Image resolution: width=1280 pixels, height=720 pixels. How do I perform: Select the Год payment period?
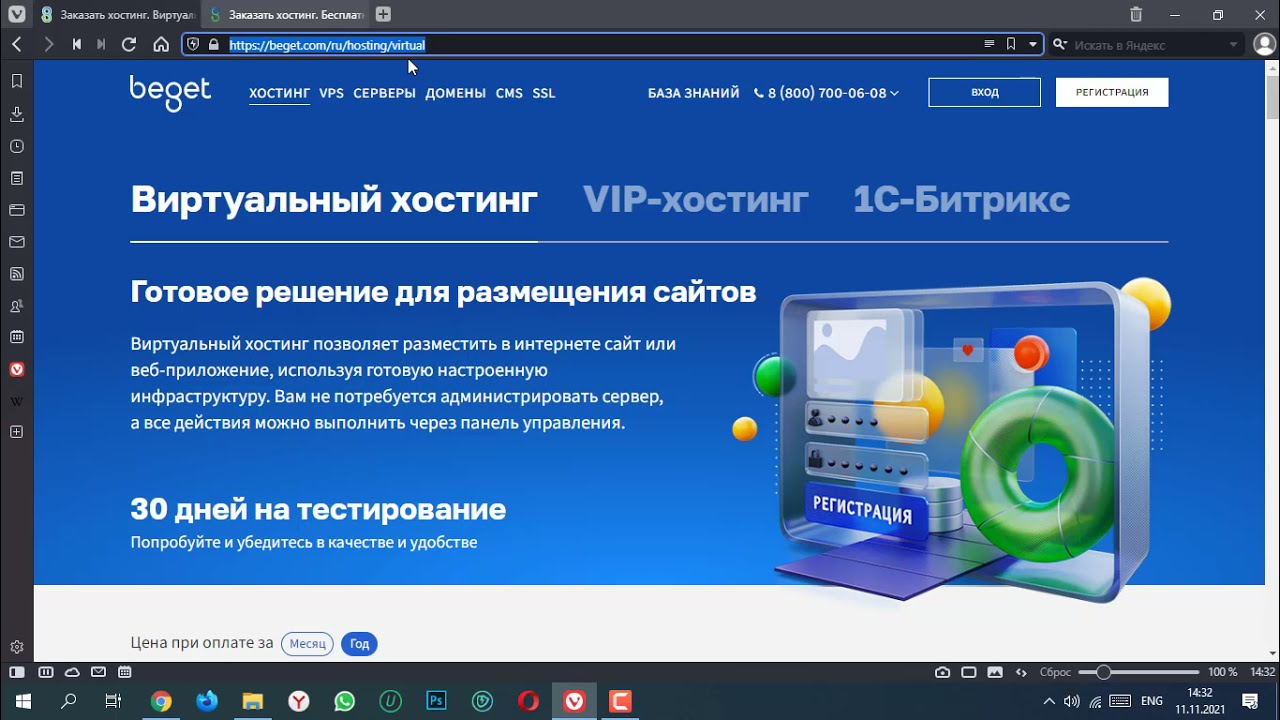coord(360,644)
